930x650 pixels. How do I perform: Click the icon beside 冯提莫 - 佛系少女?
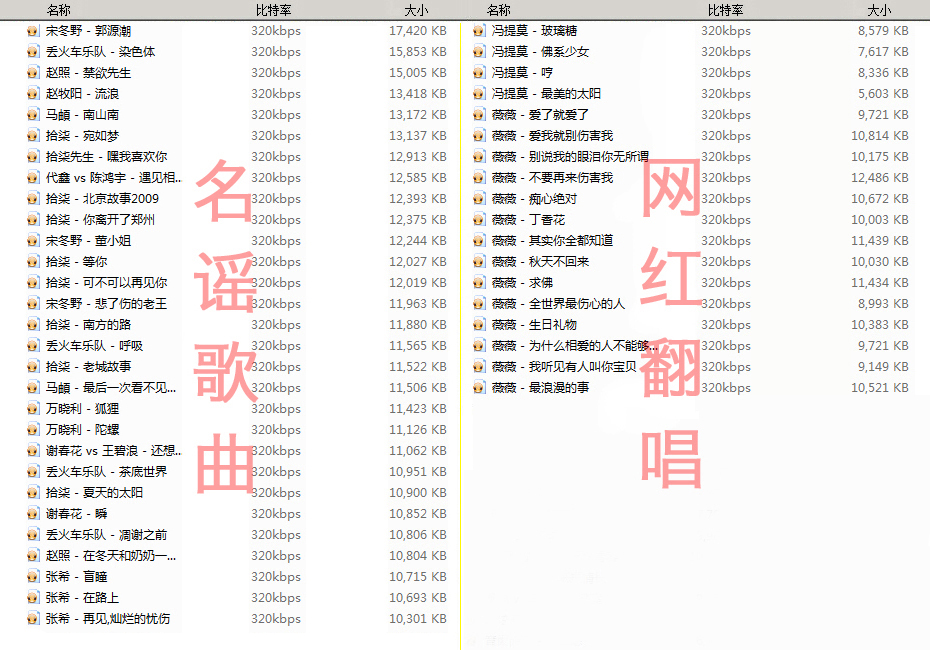[479, 52]
